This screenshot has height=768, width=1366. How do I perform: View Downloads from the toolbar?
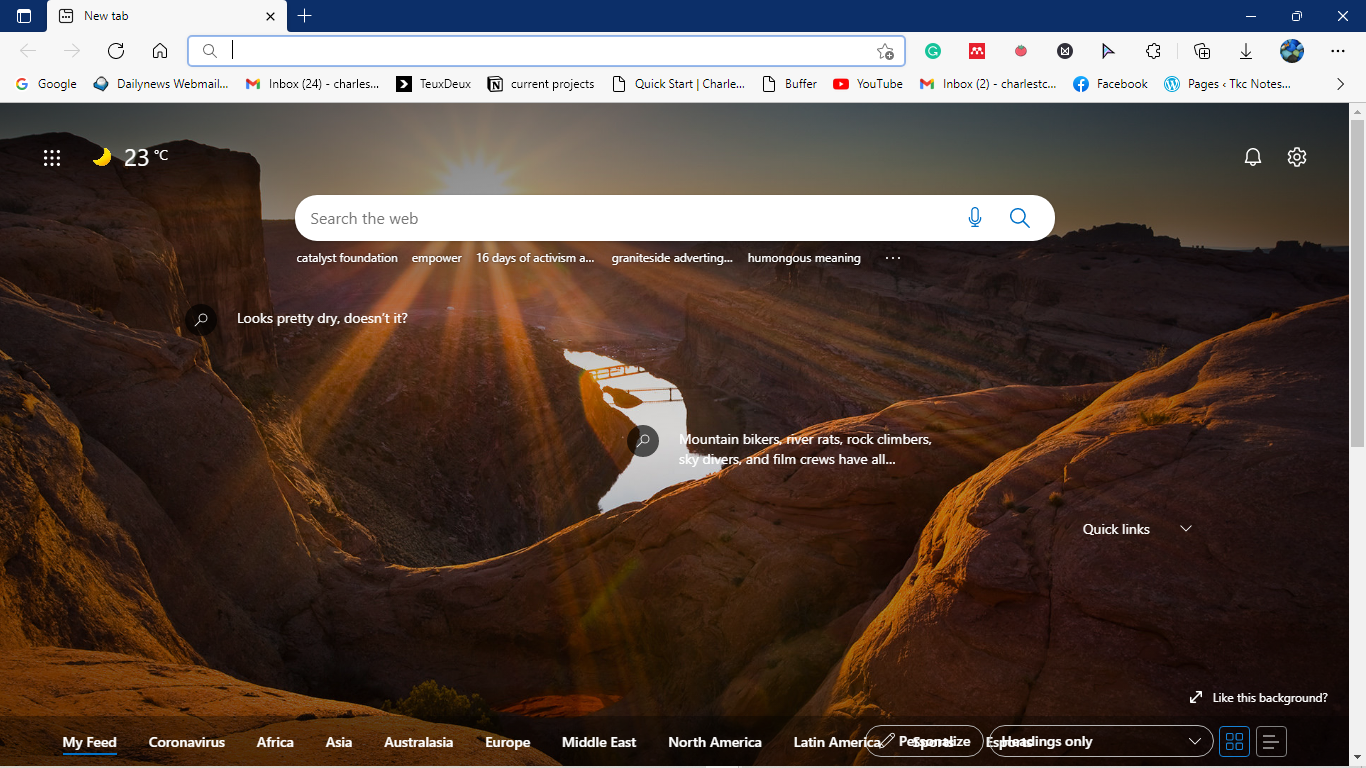(1246, 50)
